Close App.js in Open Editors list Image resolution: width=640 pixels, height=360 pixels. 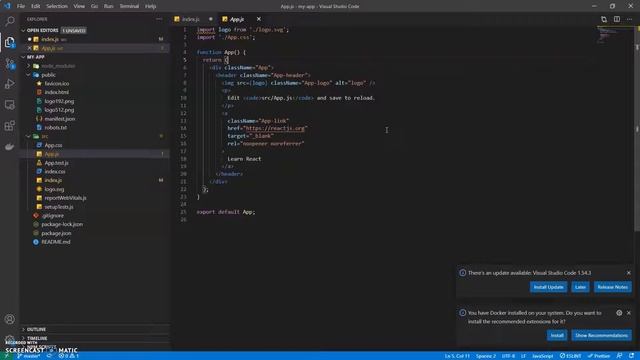29,48
